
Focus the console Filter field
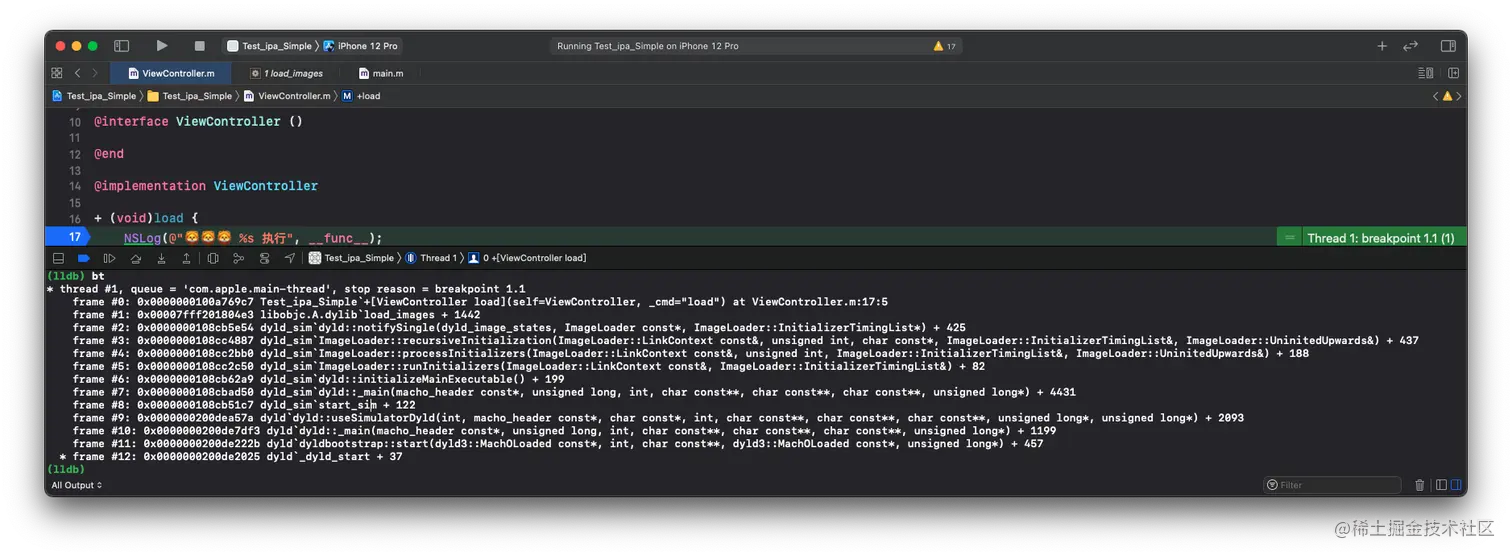tap(1332, 485)
